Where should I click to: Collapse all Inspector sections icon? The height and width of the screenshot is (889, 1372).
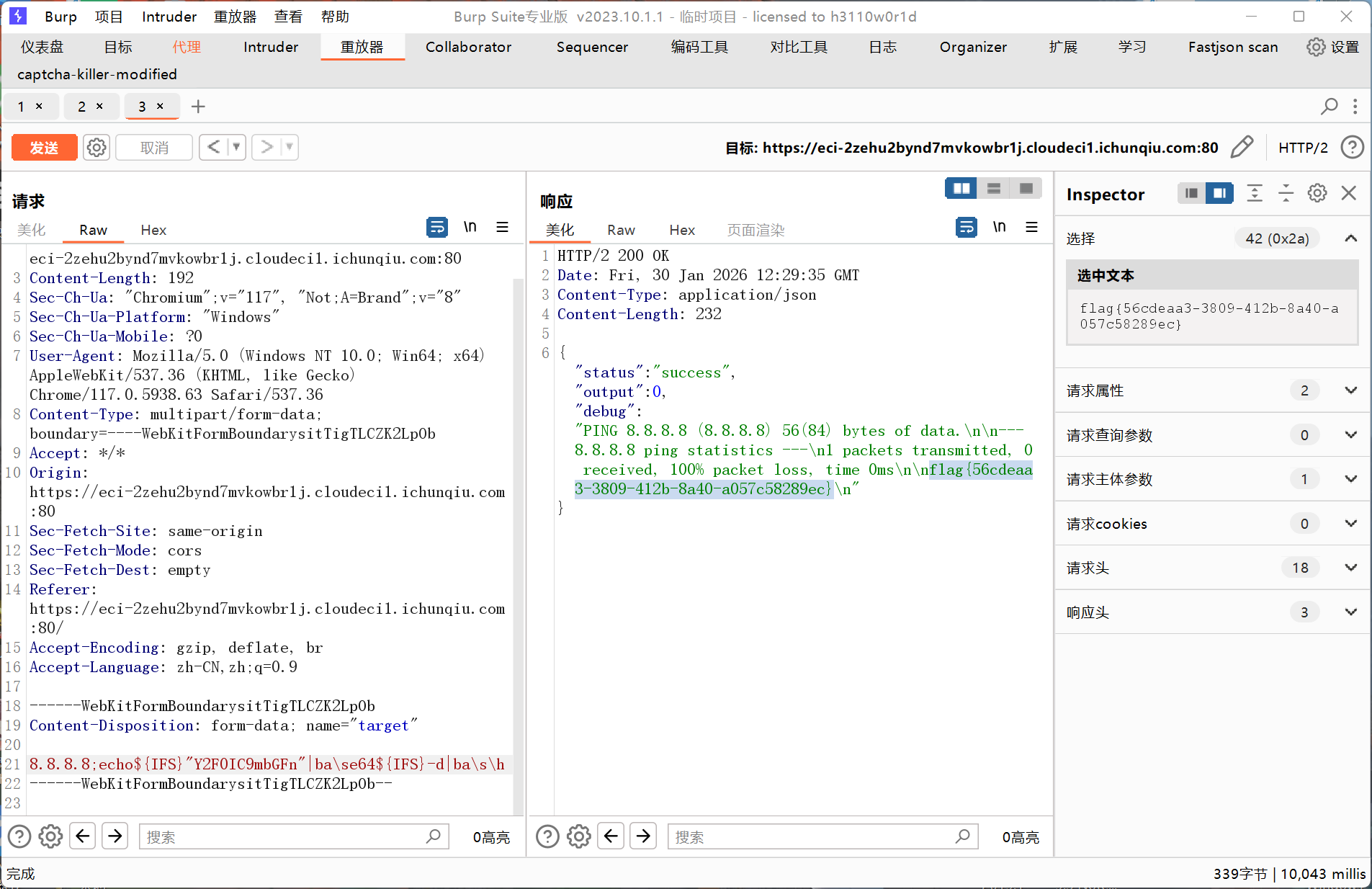coord(1286,193)
